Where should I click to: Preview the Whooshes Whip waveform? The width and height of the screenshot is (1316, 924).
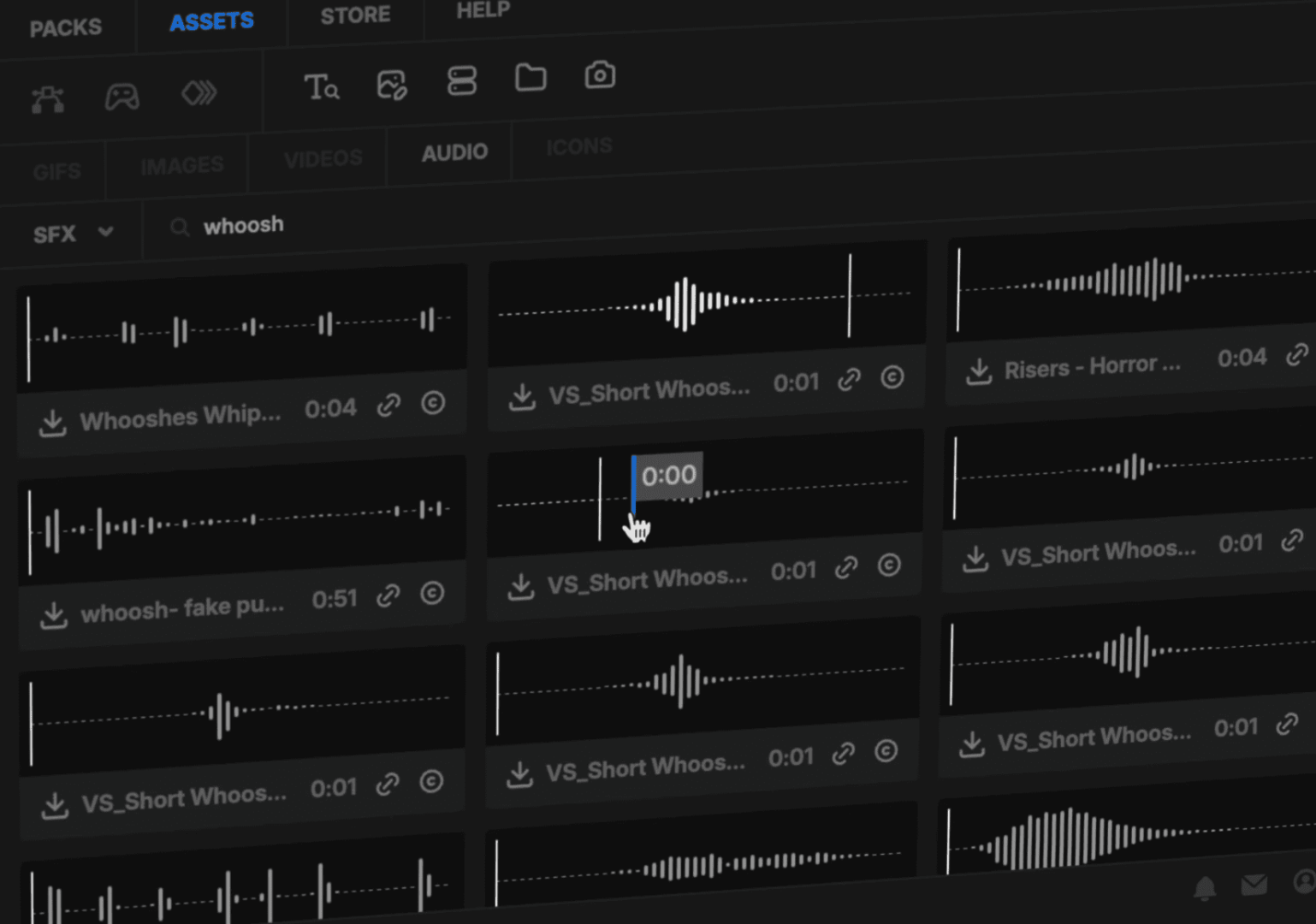(x=241, y=329)
